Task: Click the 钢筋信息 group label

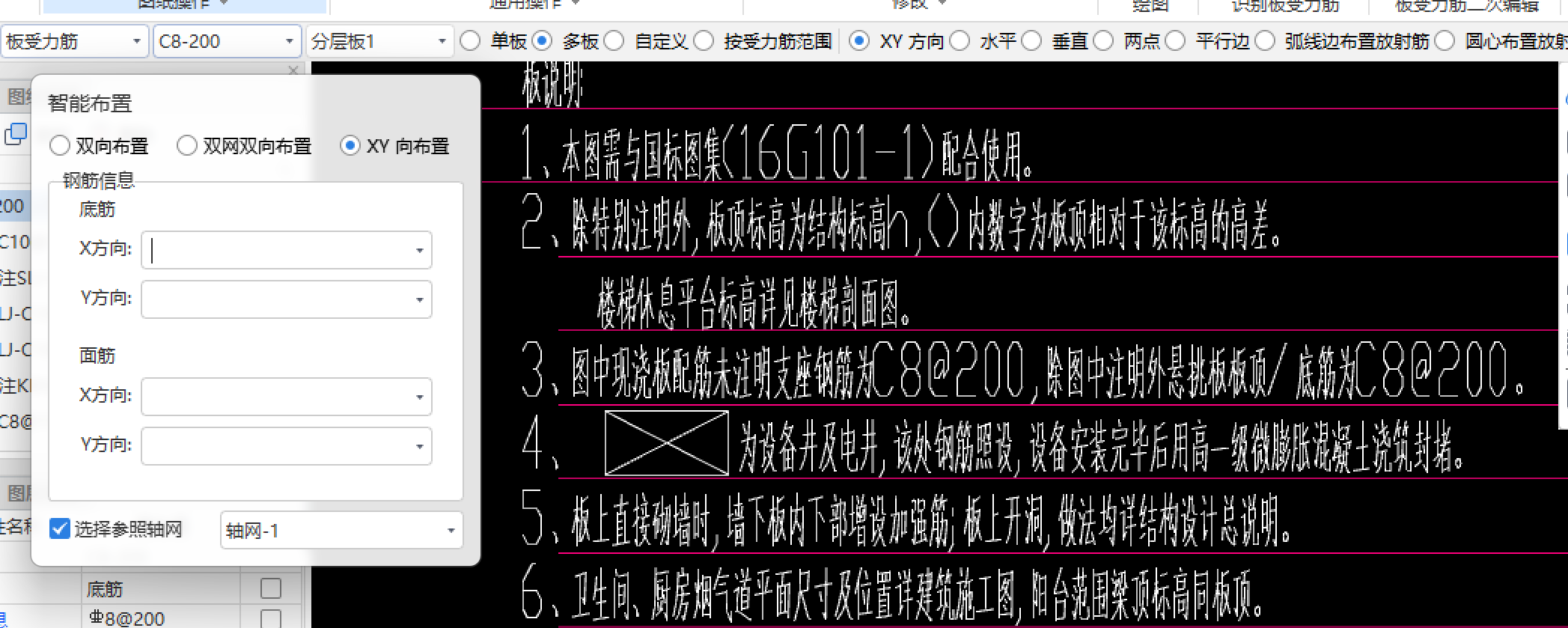Action: point(99,180)
